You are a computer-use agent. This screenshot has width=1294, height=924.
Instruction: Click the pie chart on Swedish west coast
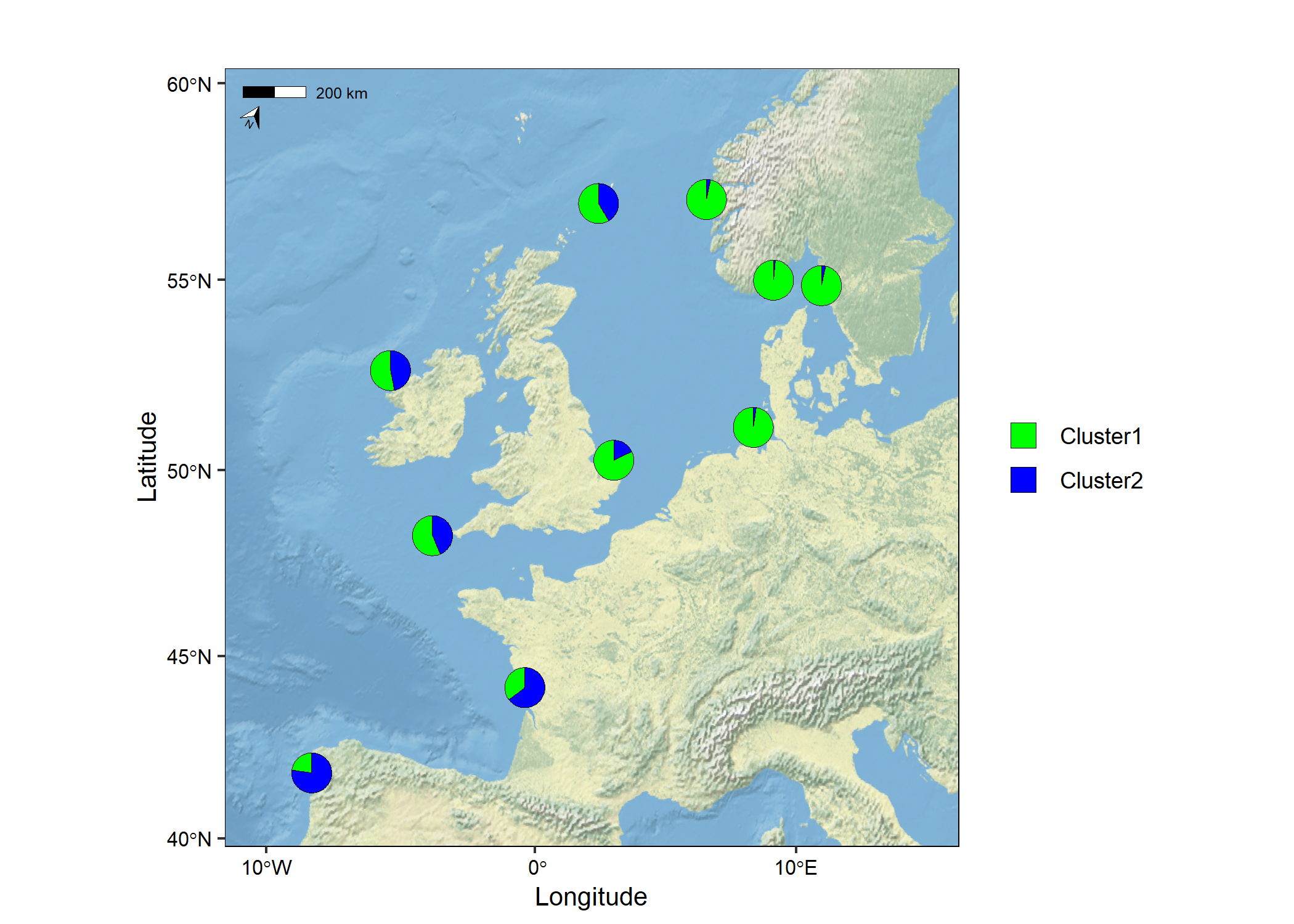pyautogui.click(x=821, y=285)
